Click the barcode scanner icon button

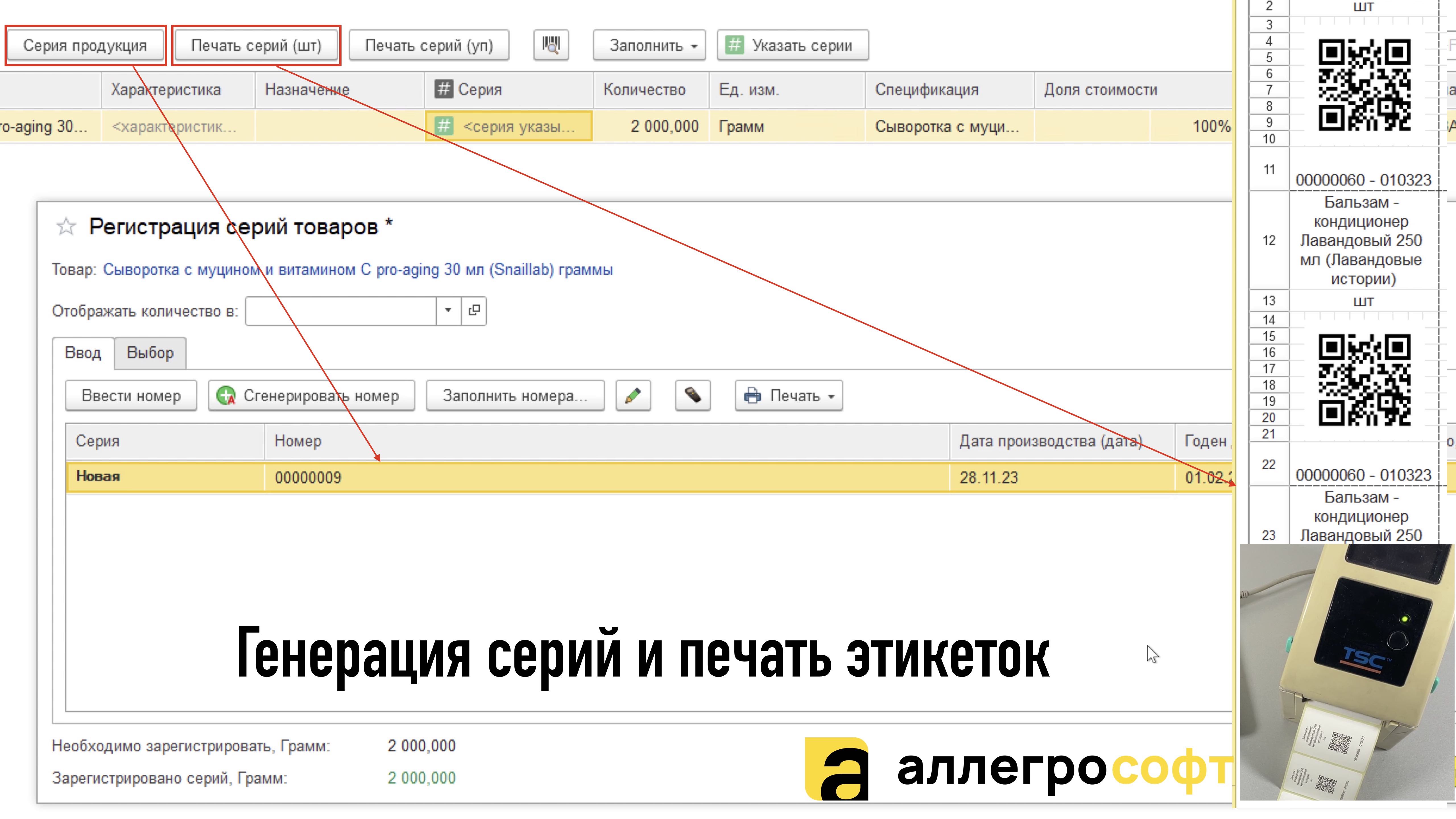693,396
